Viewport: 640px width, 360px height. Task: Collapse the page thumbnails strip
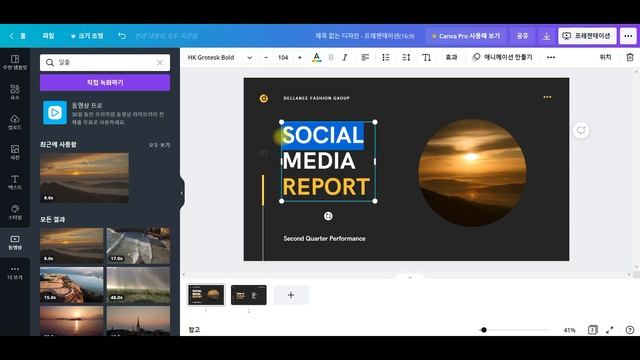(410, 277)
